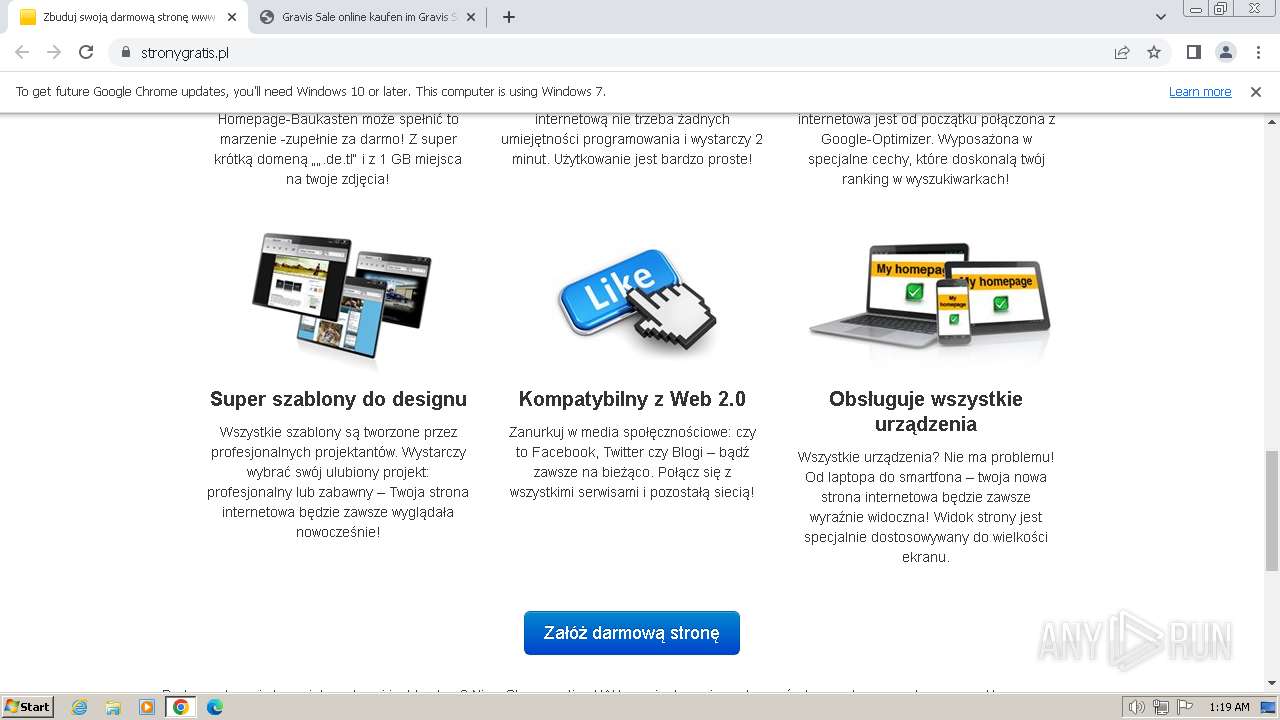Open Action Center flag tray icon

click(x=1185, y=707)
